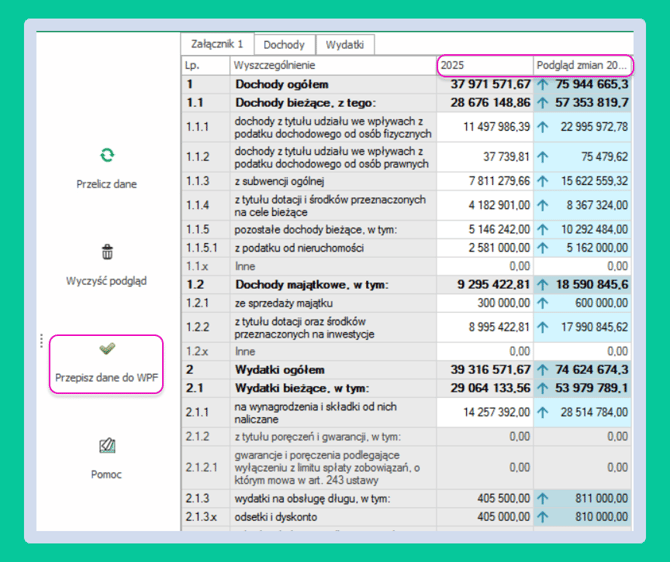
Task: Click the Przelicz dane refresh icon
Action: (x=107, y=155)
